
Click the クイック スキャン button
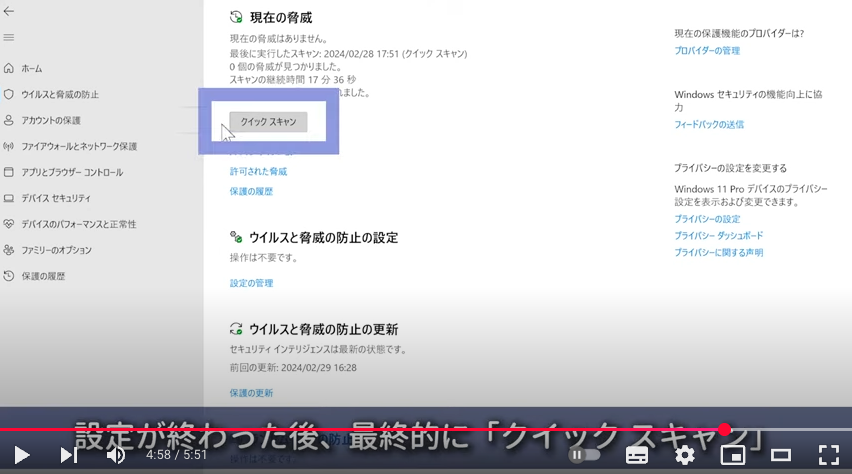pyautogui.click(x=268, y=122)
